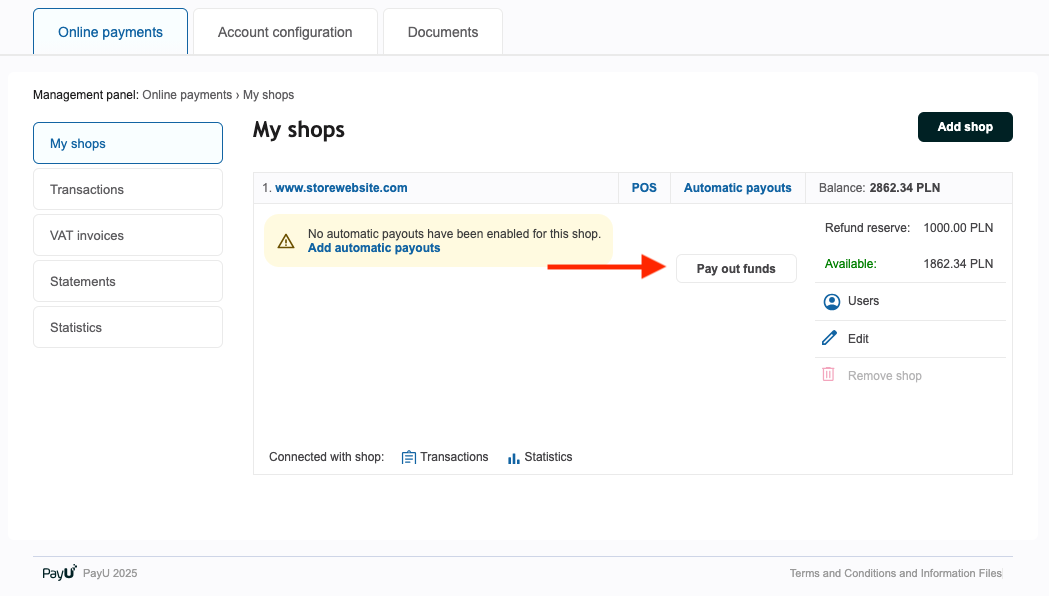Click the yellow warning triangle icon
The width and height of the screenshot is (1049, 596).
click(x=285, y=240)
